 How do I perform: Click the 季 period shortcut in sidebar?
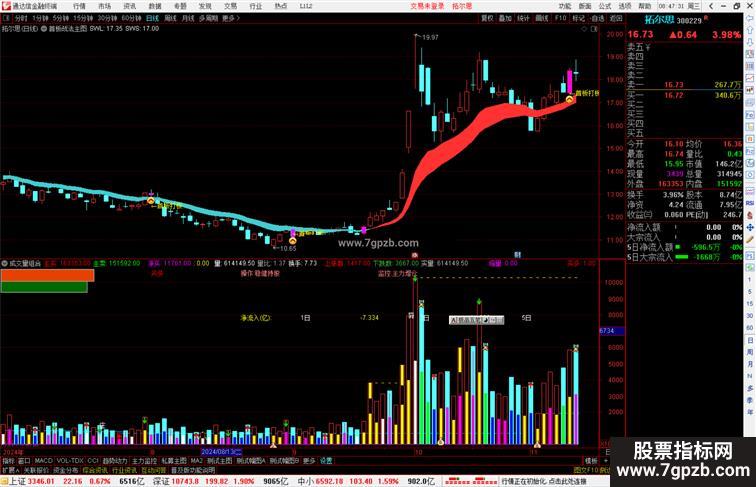point(750,400)
